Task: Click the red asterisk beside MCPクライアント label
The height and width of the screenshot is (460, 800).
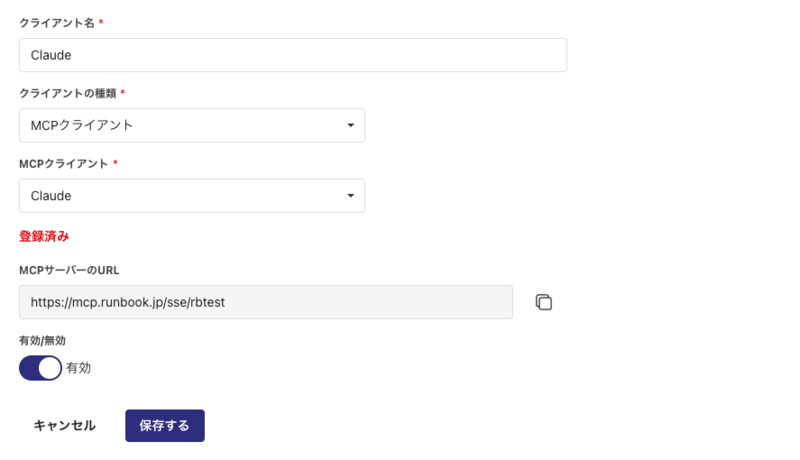Action: [116, 163]
